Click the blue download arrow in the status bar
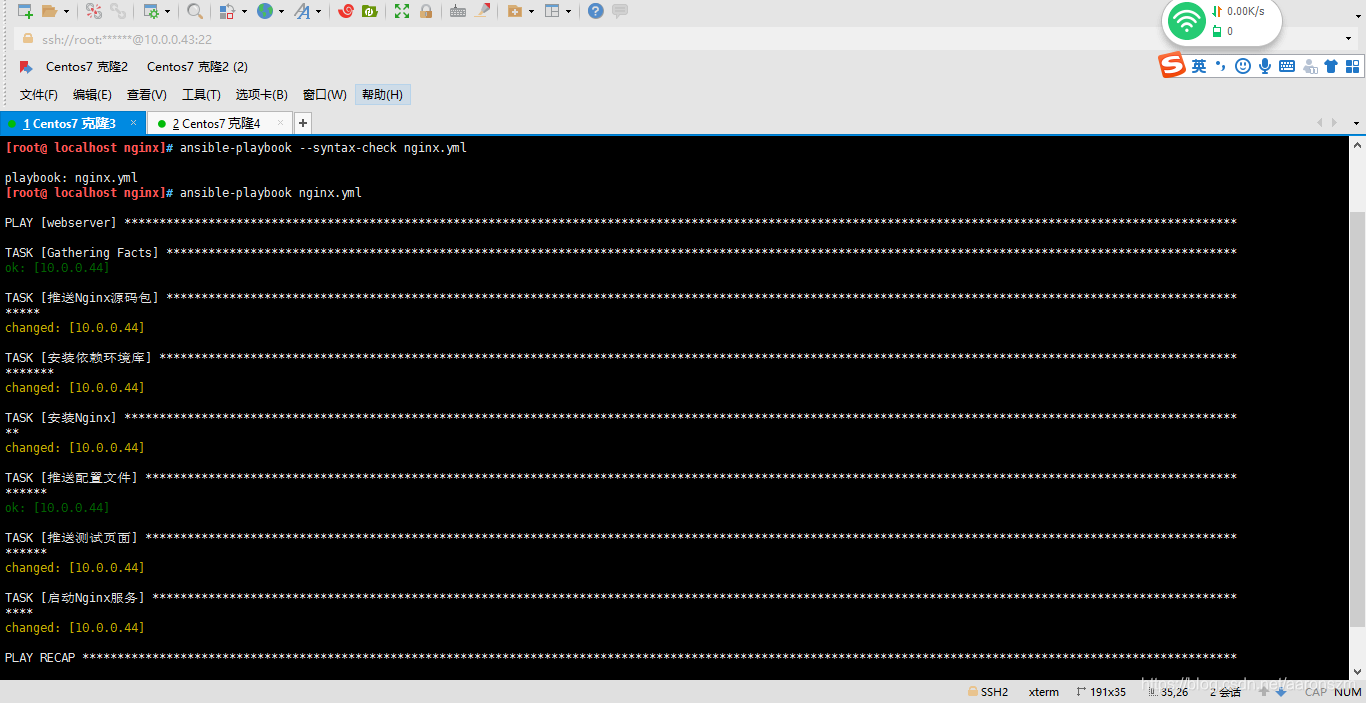 (x=1280, y=692)
